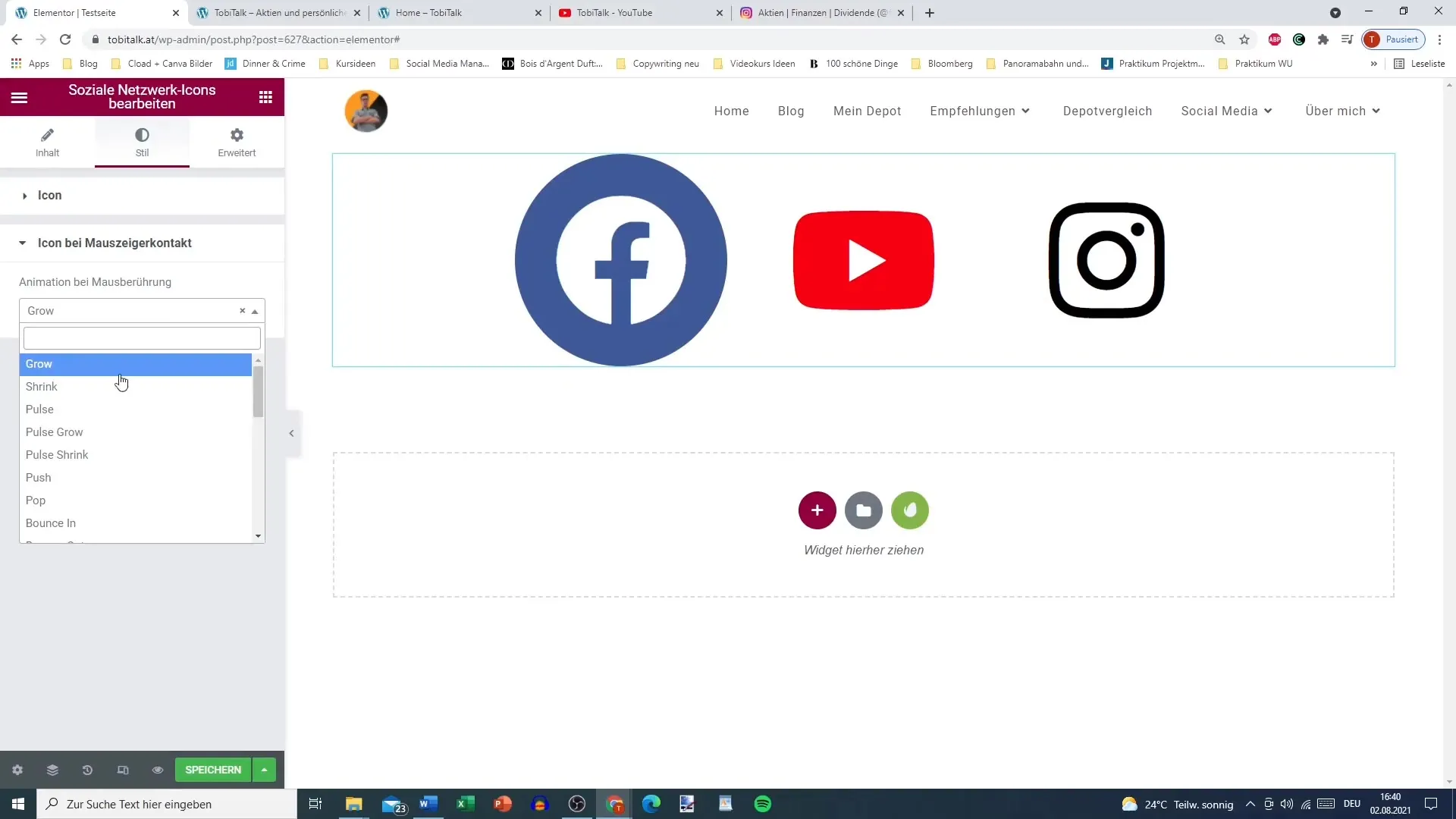Select the Pop animation option
Image resolution: width=1456 pixels, height=819 pixels.
136,500
